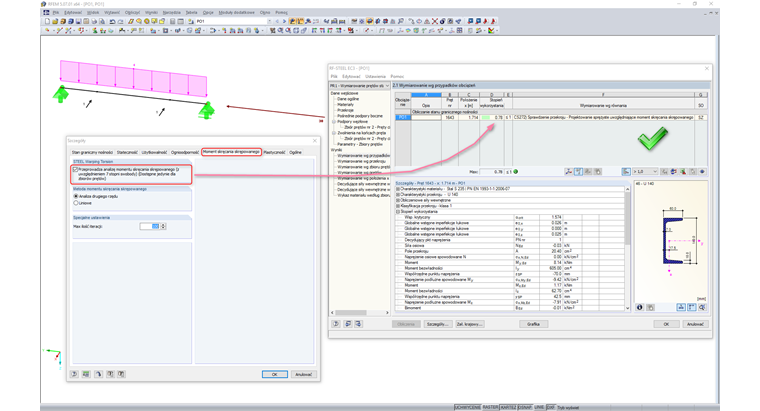Go to next load case arrow
The image size is (760, 411).
pyautogui.click(x=284, y=21)
